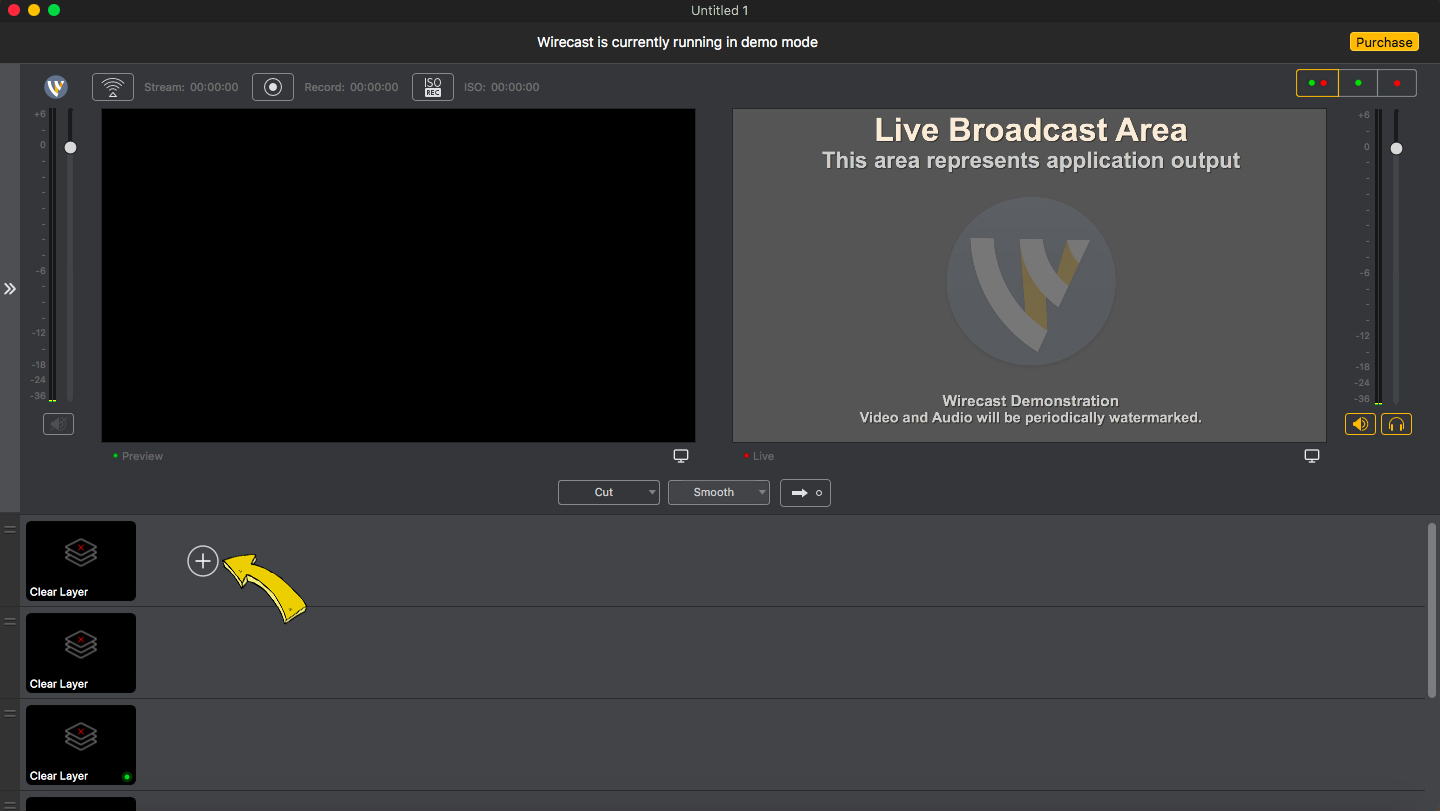
Task: Click the black Preview video area
Action: [x=398, y=275]
